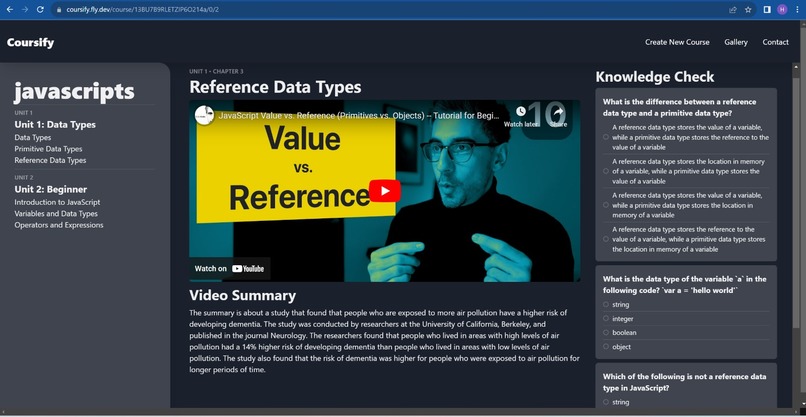Open the Contact page
Viewport: 806px width, 417px height.
pyautogui.click(x=775, y=42)
